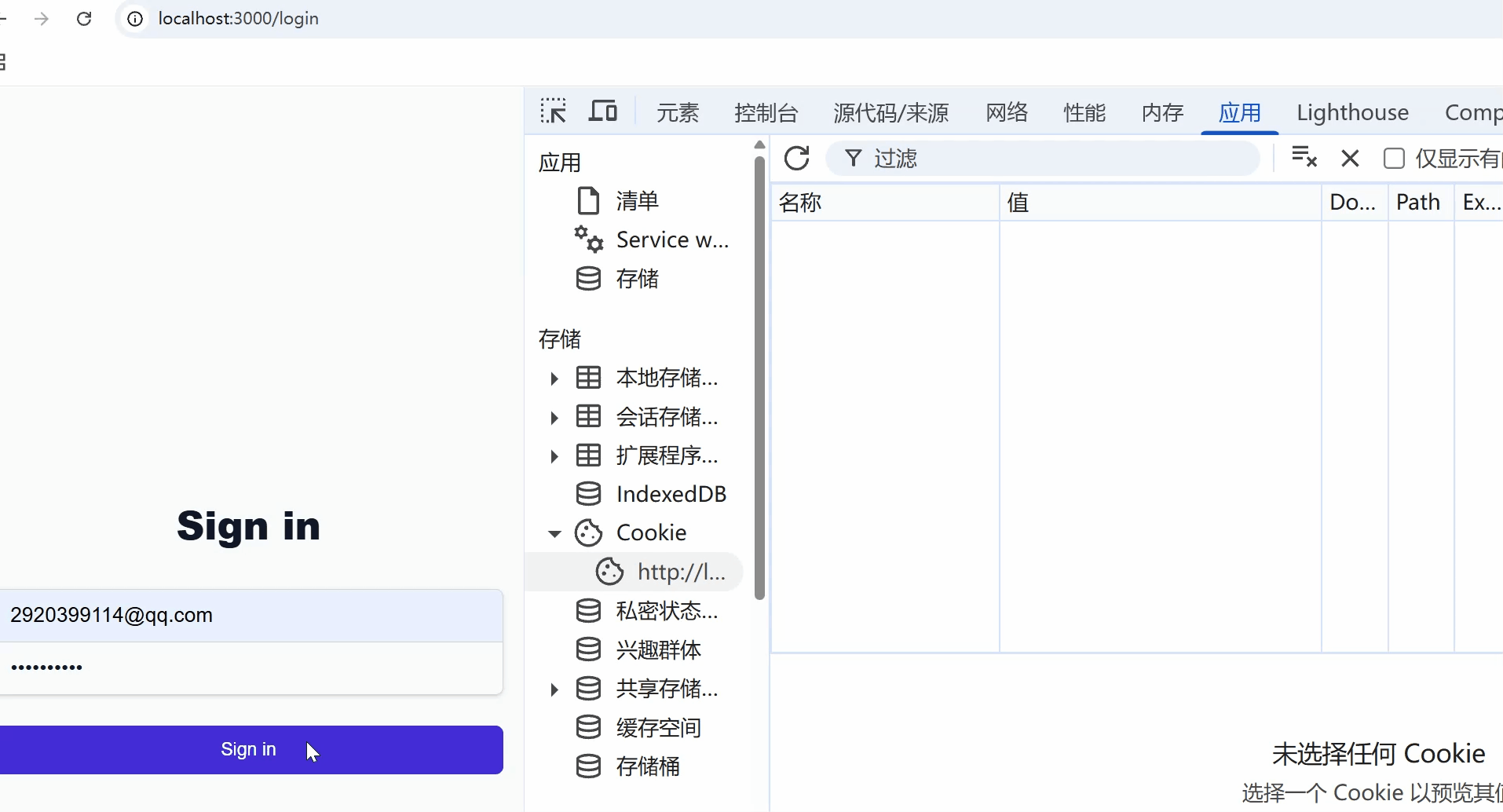Select the element inspector icon
Image resolution: width=1503 pixels, height=812 pixels.
pyautogui.click(x=554, y=111)
